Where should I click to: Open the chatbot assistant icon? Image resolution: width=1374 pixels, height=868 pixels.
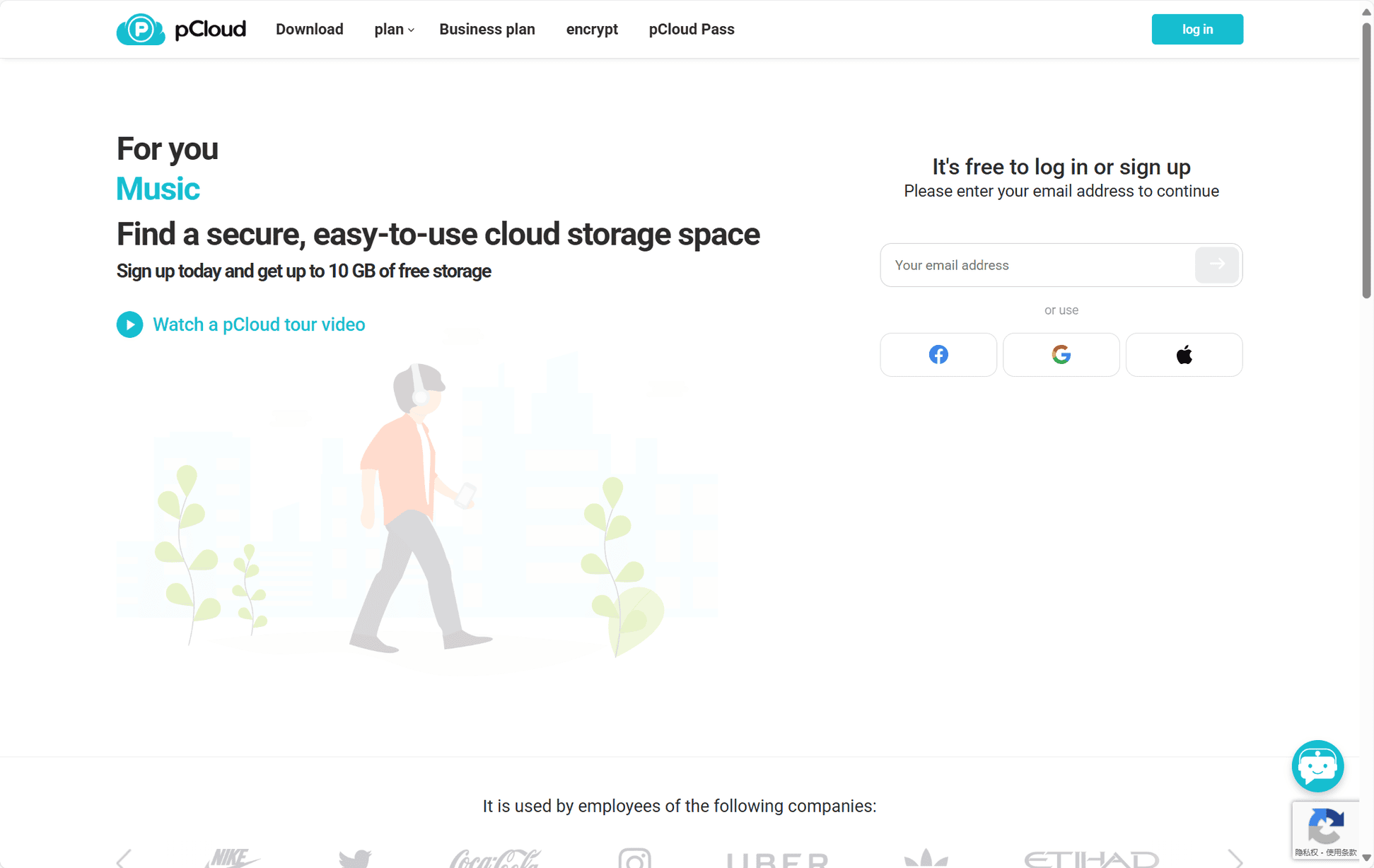[1317, 766]
